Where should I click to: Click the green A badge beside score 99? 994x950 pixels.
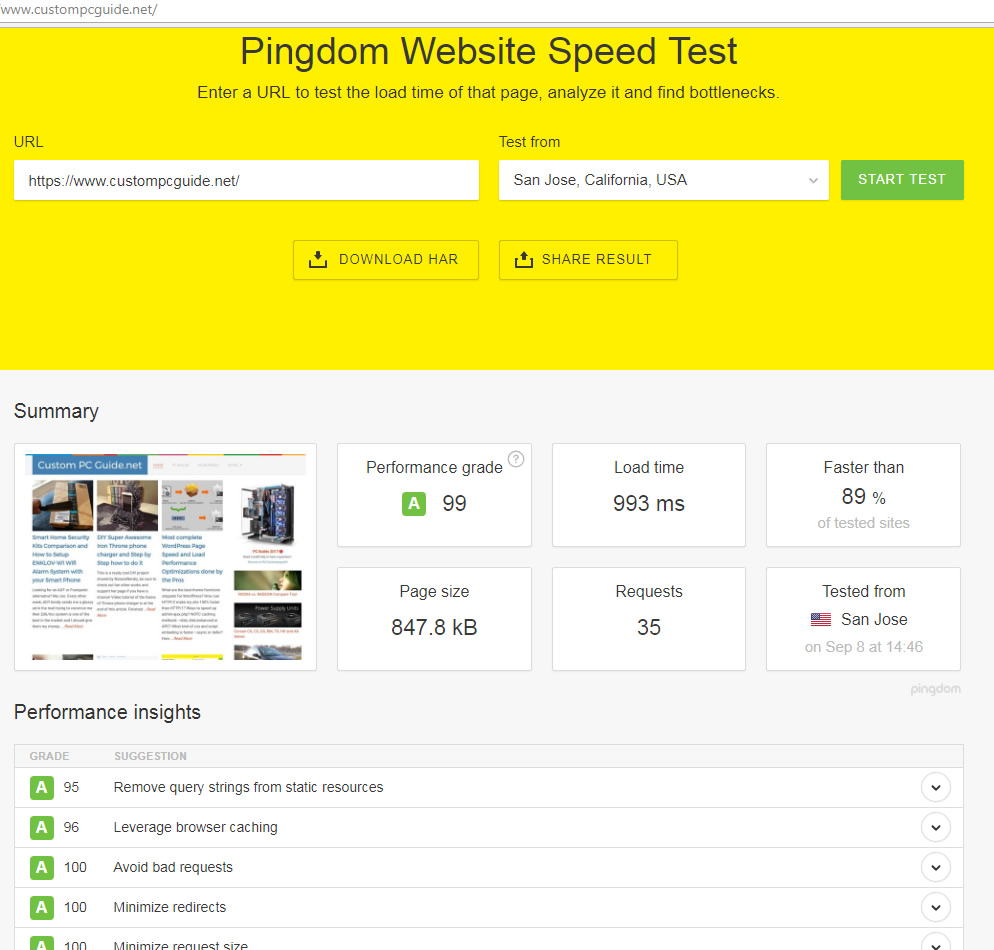click(x=414, y=504)
